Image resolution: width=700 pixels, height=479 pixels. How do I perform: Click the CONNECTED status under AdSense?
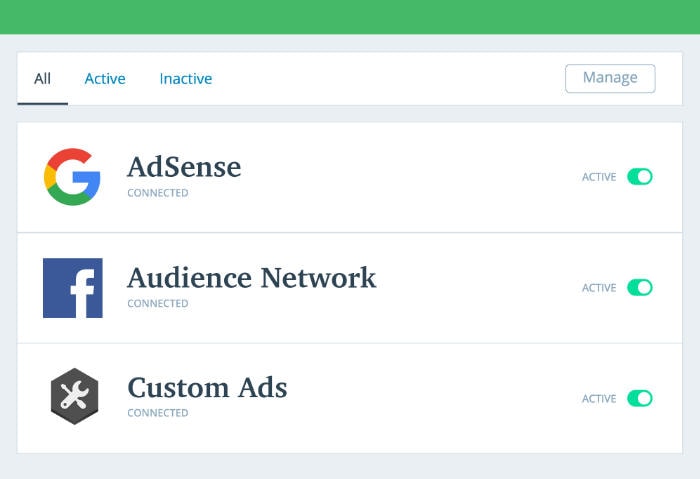tap(158, 193)
